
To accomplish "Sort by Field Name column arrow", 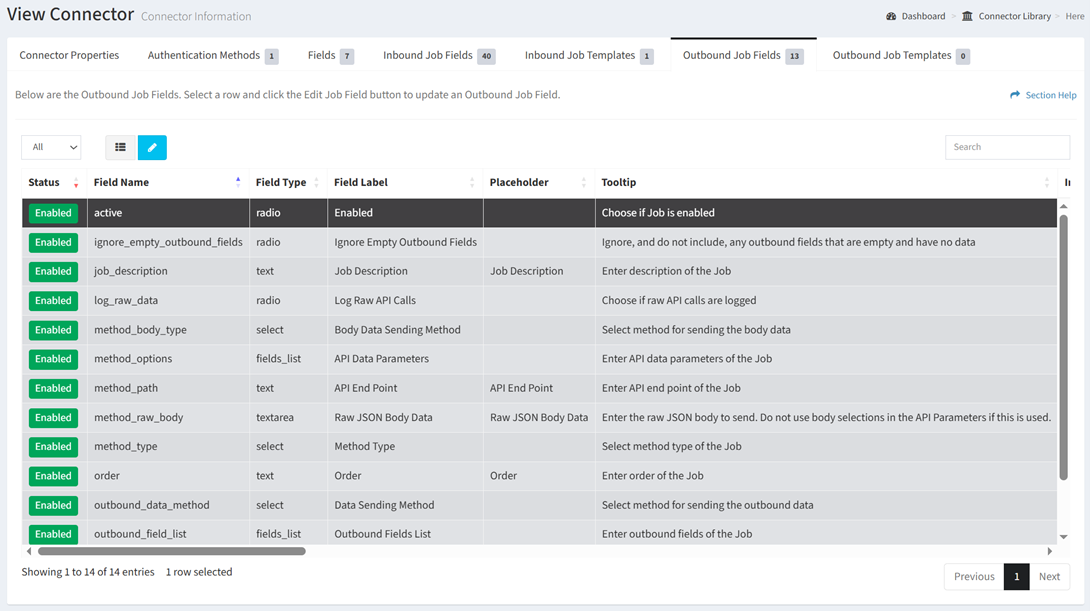I will tap(238, 182).
